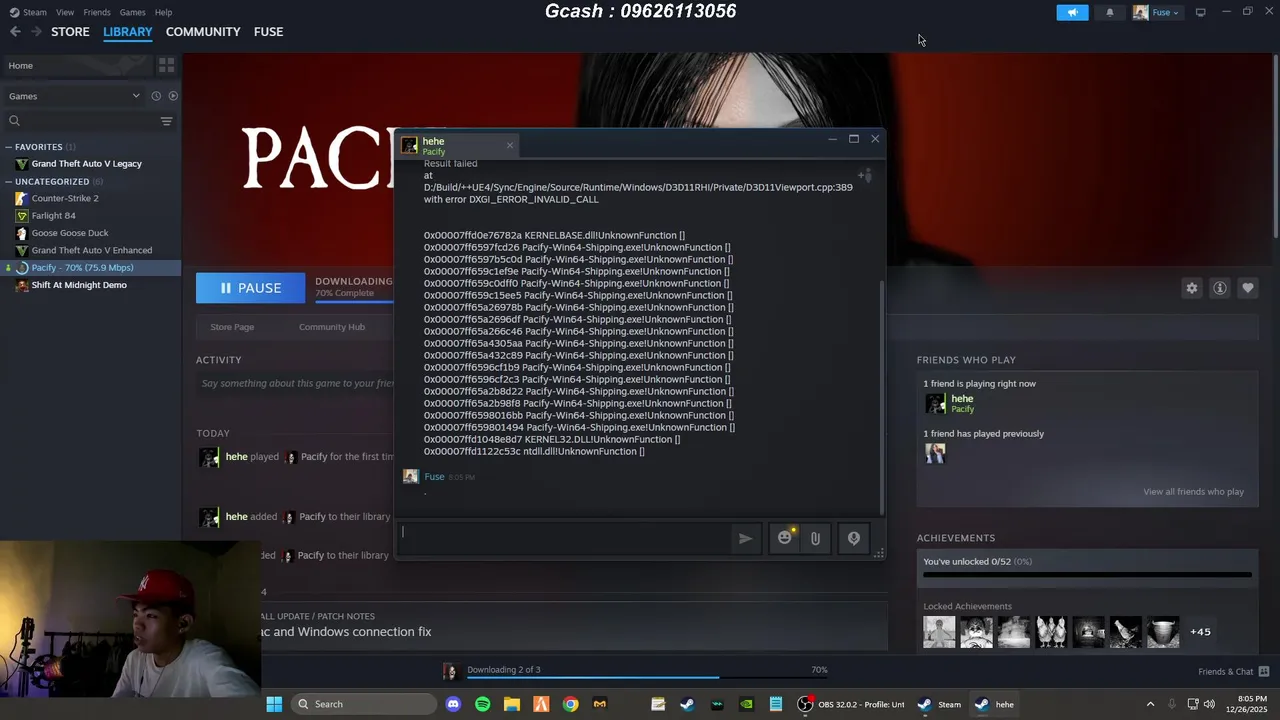Image resolution: width=1280 pixels, height=720 pixels.
Task: Collapse the FAVORITES category
Action: click(9, 147)
